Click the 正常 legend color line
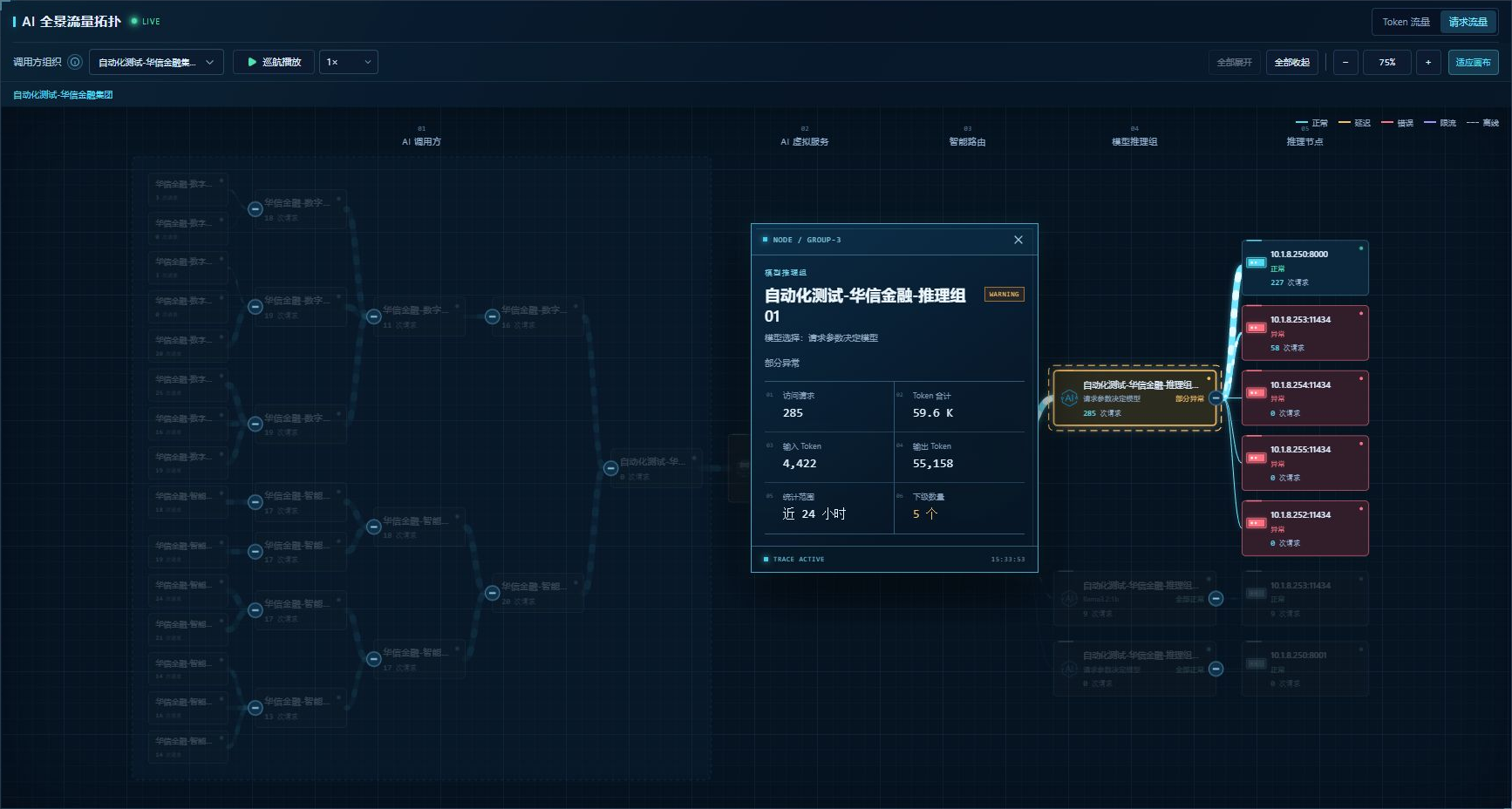 (x=1302, y=123)
